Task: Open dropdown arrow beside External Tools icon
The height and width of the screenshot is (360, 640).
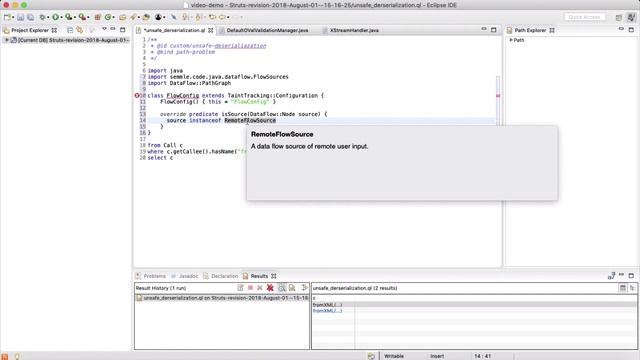Action: click(x=88, y=18)
